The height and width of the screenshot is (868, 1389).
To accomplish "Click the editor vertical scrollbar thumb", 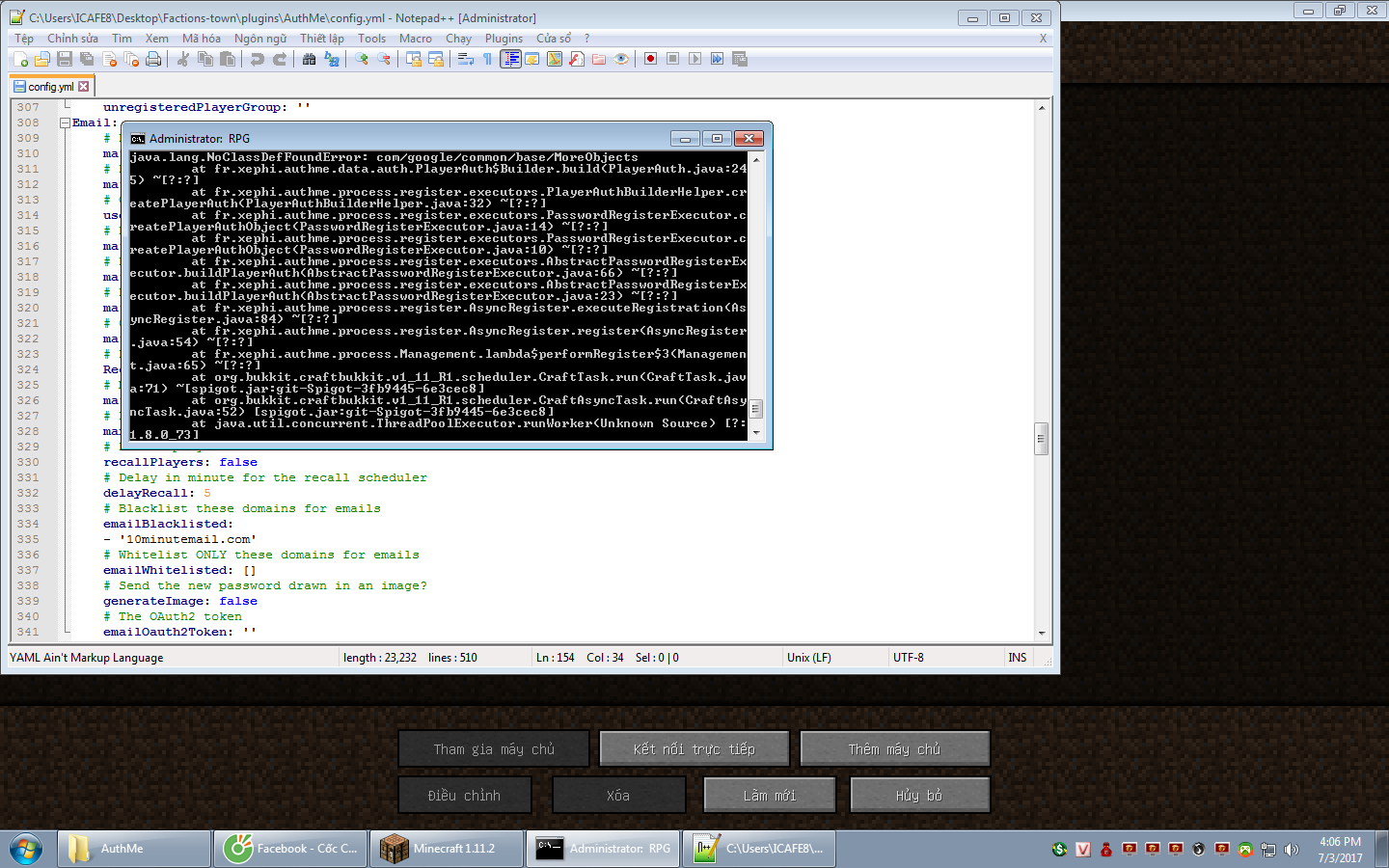I will click(x=1041, y=438).
